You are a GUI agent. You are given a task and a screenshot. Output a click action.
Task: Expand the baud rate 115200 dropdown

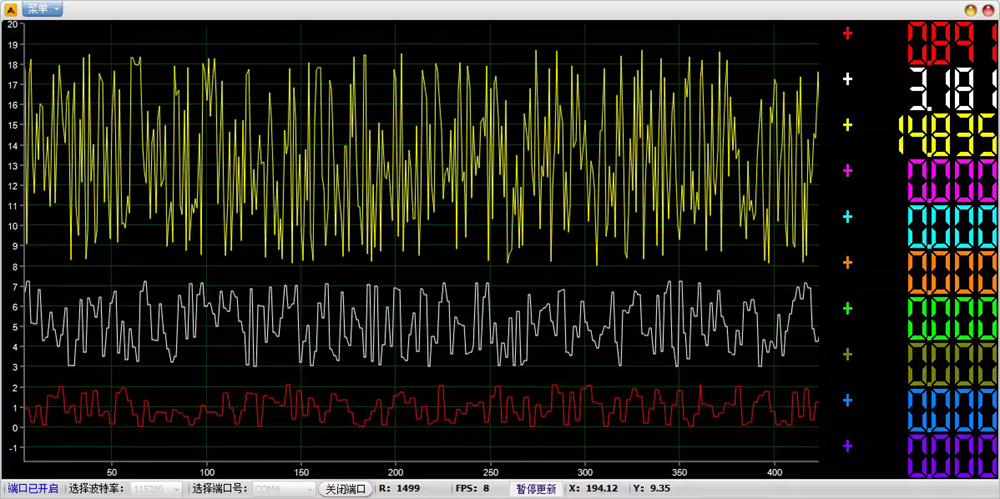coord(177,489)
